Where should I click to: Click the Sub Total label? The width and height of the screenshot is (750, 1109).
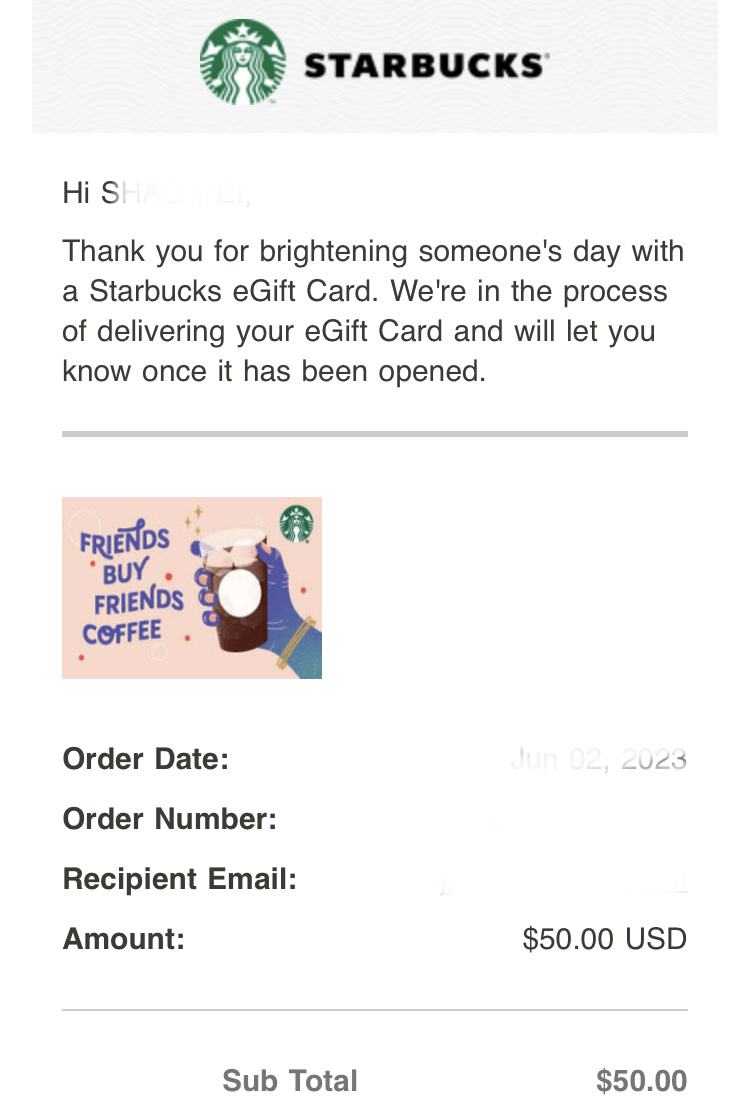pos(289,1081)
